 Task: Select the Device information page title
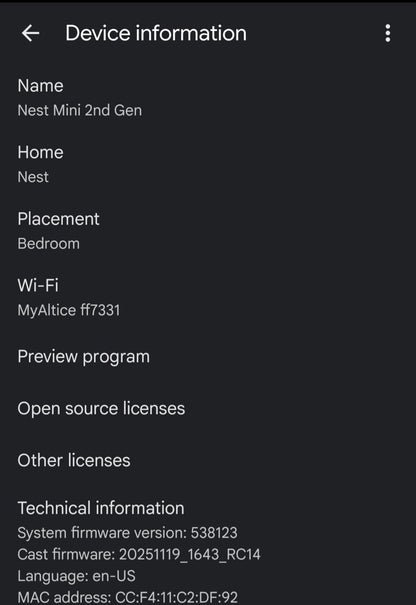pyautogui.click(x=156, y=33)
